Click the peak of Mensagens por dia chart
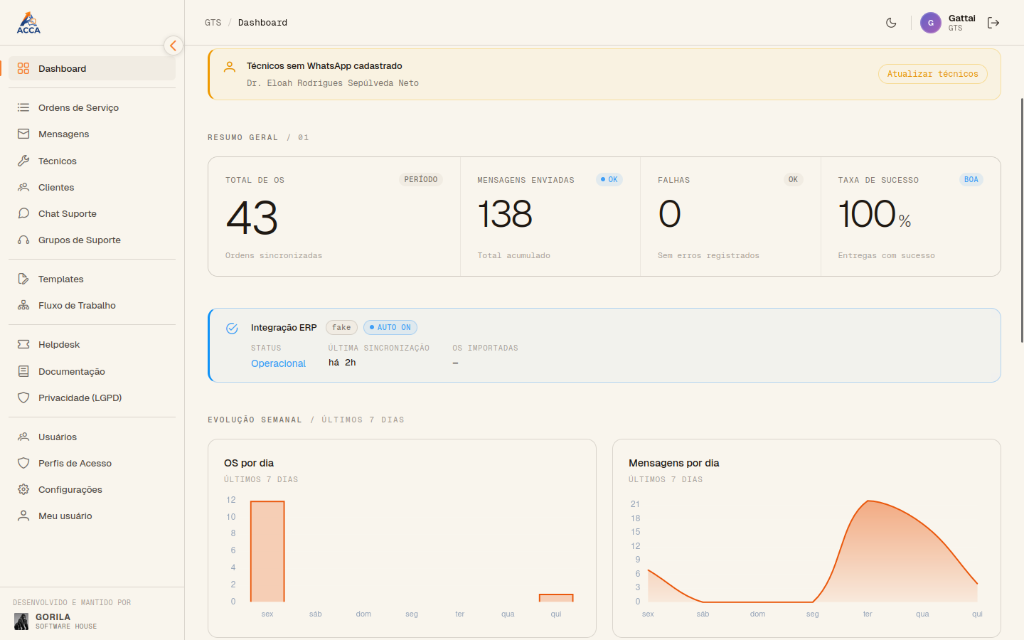Image resolution: width=1024 pixels, height=640 pixels. [x=869, y=501]
